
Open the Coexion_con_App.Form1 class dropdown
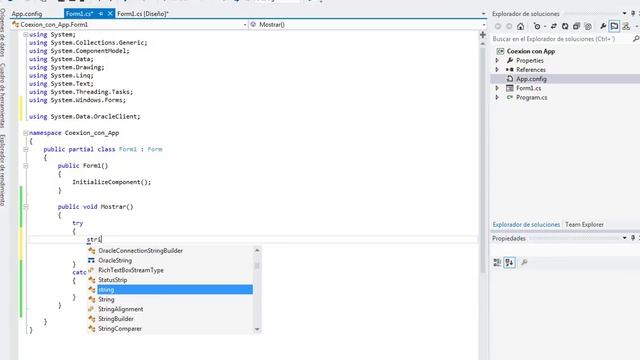(245, 24)
